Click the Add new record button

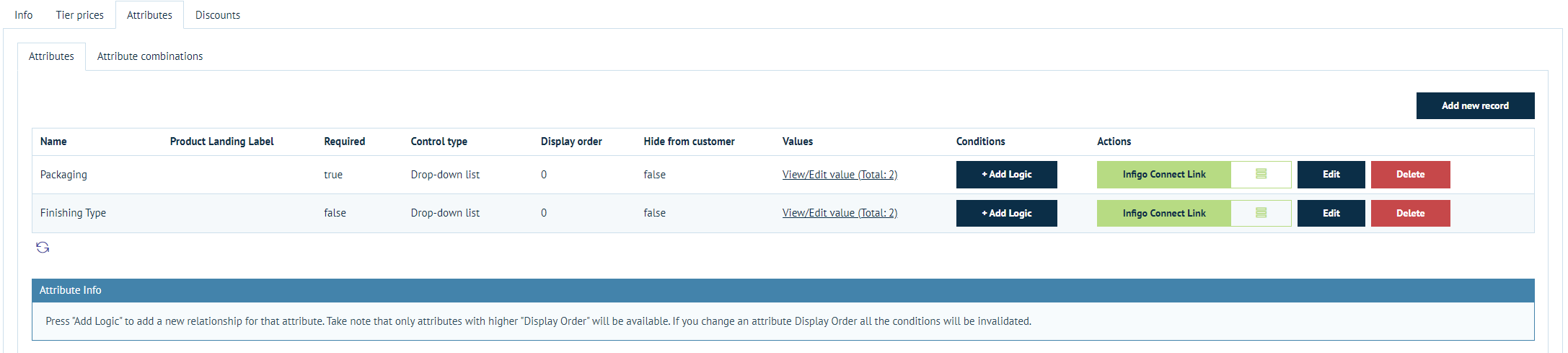coord(1475,105)
